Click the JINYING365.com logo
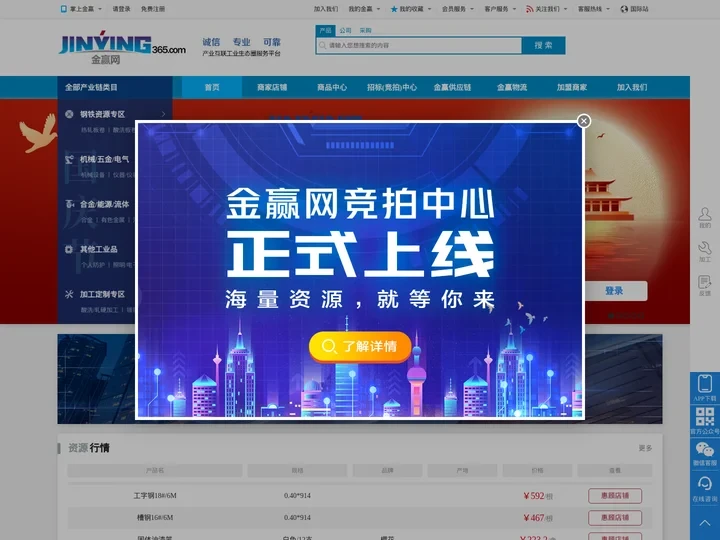The image size is (720, 540). (122, 46)
